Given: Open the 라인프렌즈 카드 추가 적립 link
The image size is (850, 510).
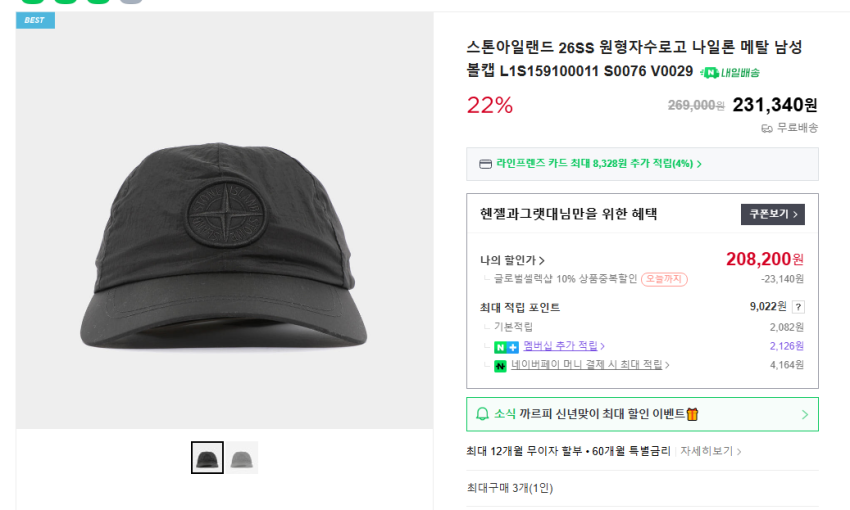Looking at the screenshot, I should coord(598,164).
